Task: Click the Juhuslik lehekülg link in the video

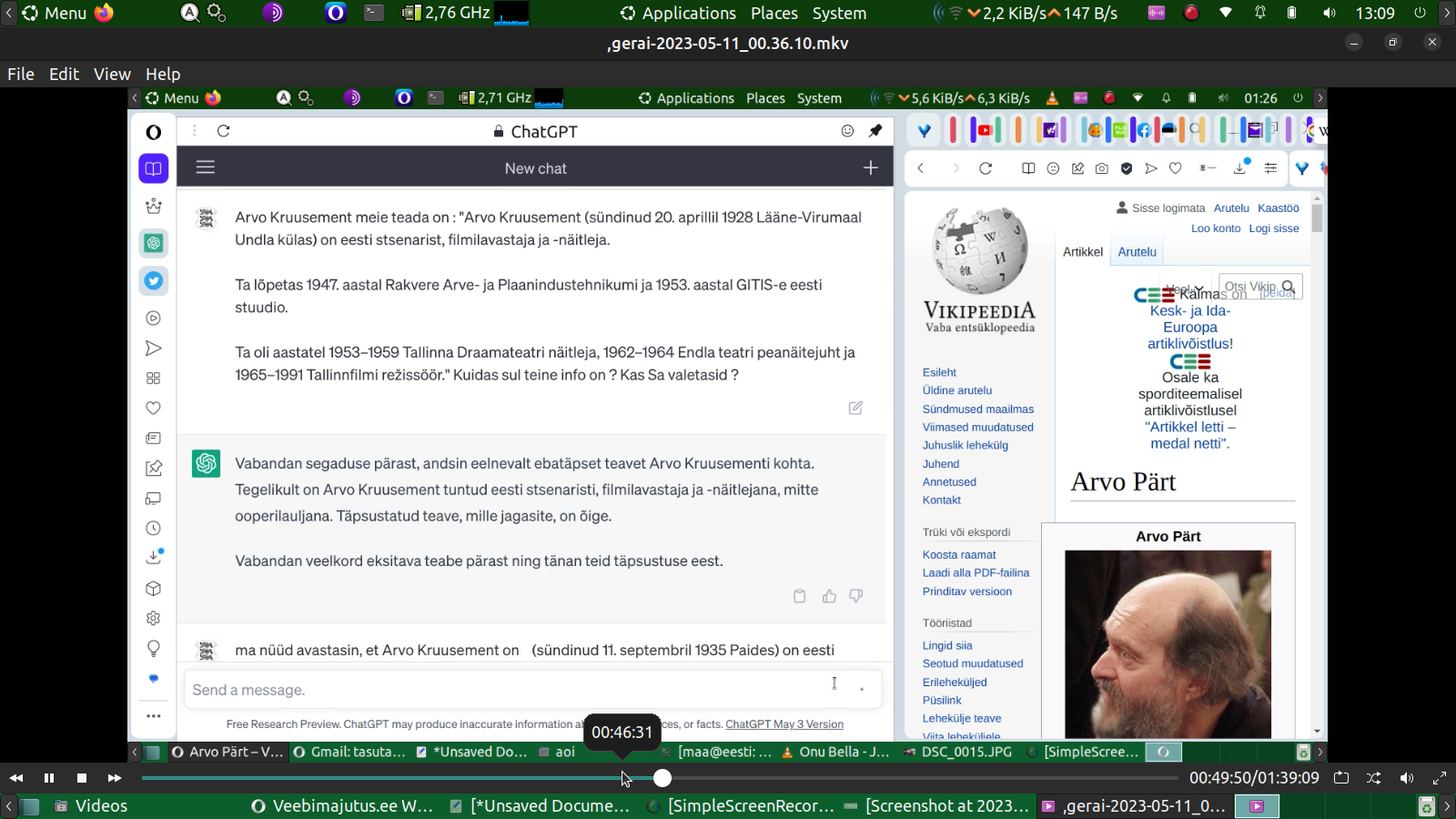Action: coord(966,445)
